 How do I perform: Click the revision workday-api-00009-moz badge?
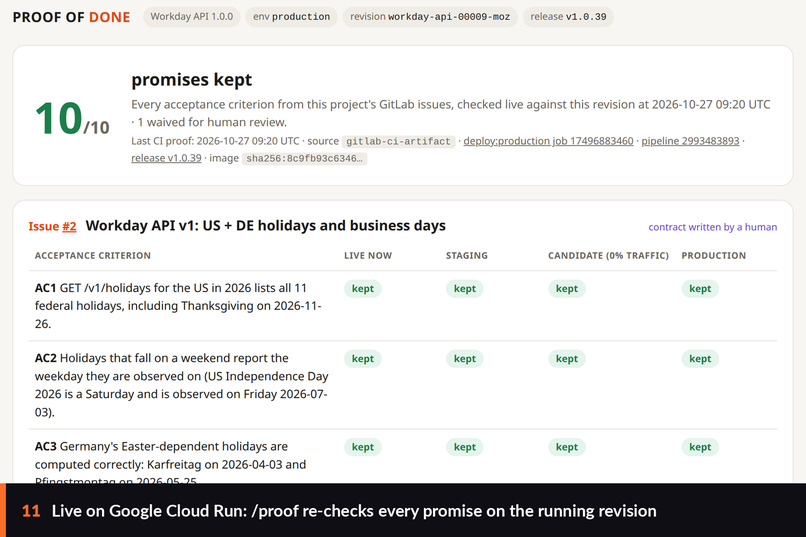[x=430, y=16]
